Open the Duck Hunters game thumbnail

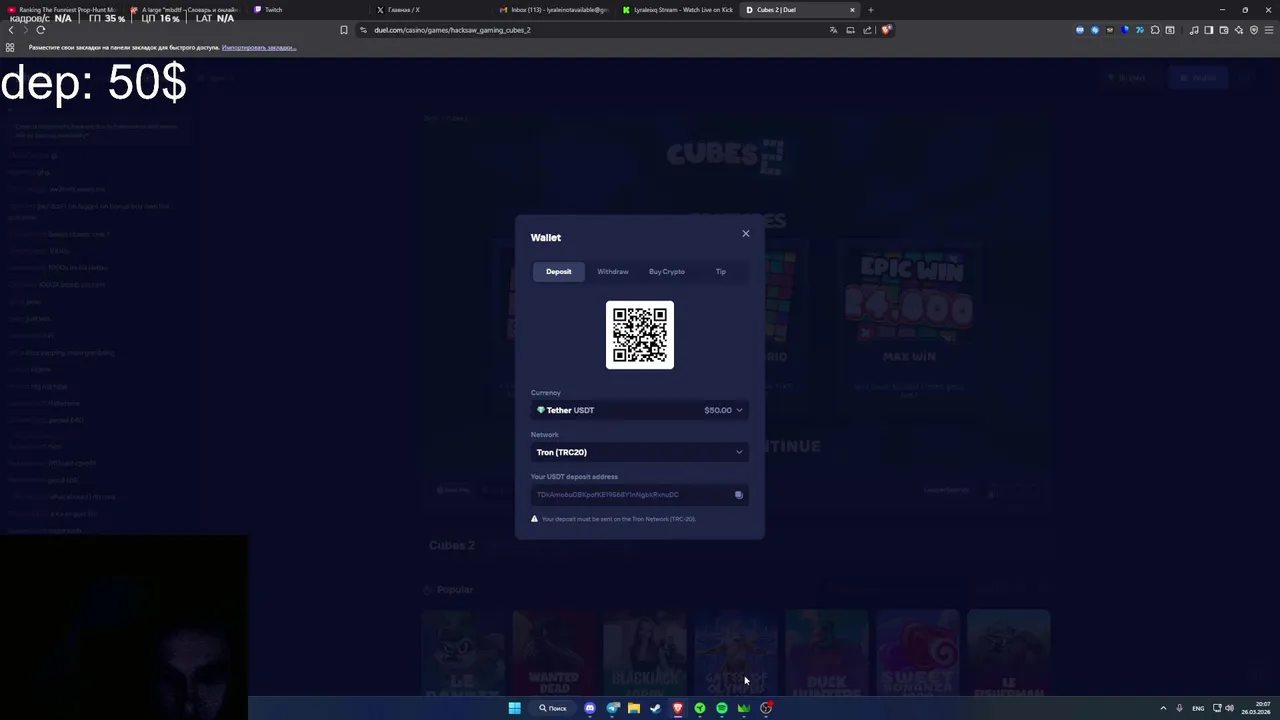click(x=826, y=655)
